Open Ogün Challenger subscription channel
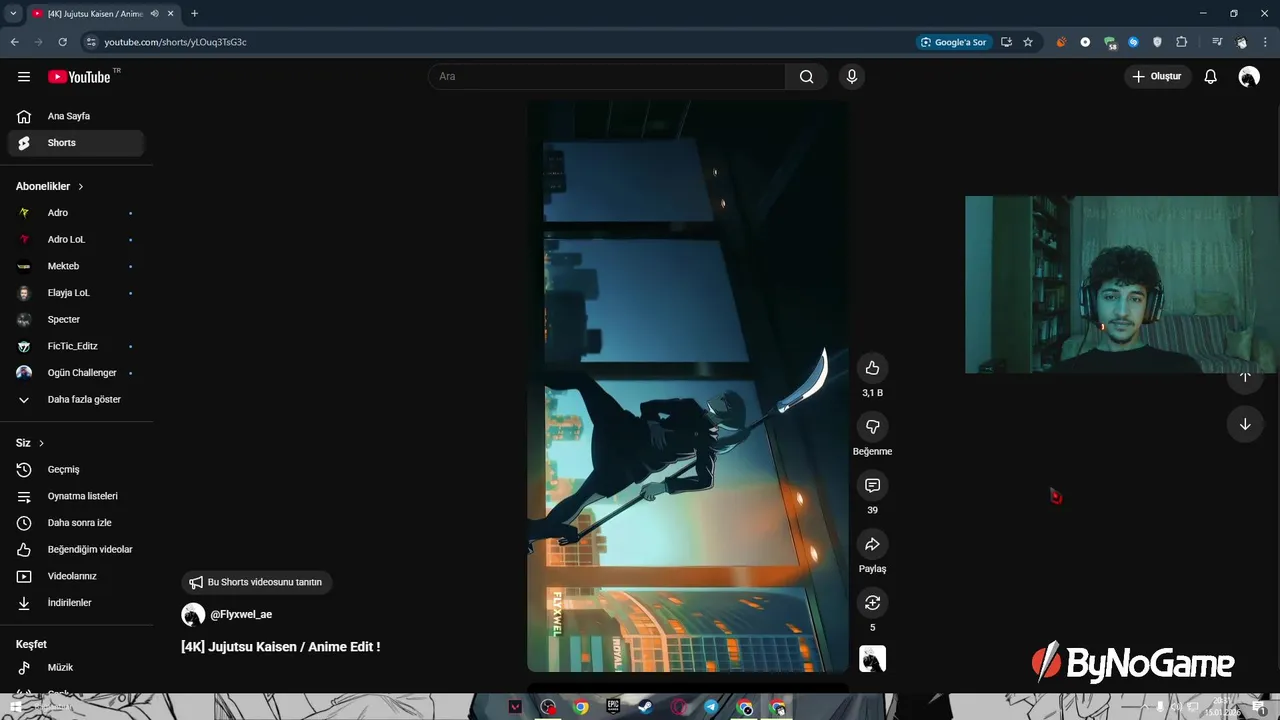 (76, 373)
